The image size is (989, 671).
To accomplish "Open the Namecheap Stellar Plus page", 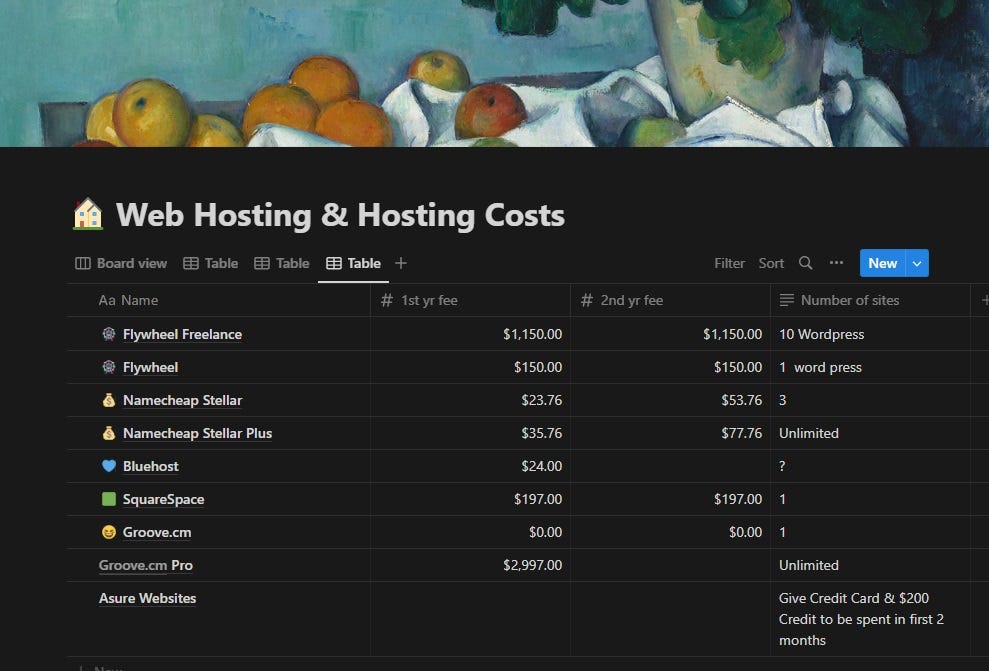I will tap(197, 433).
